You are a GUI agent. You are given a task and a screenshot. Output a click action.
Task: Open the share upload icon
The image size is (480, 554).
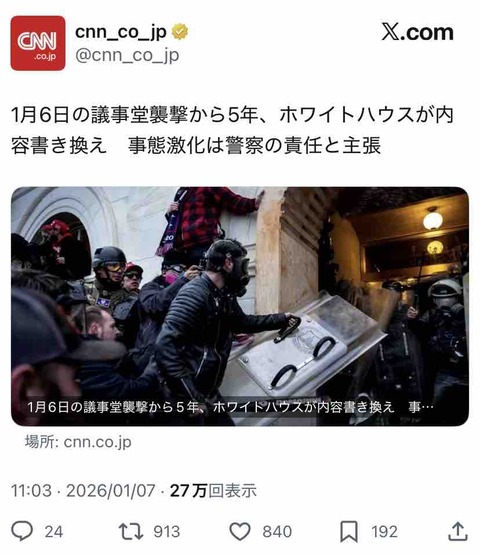(458, 531)
